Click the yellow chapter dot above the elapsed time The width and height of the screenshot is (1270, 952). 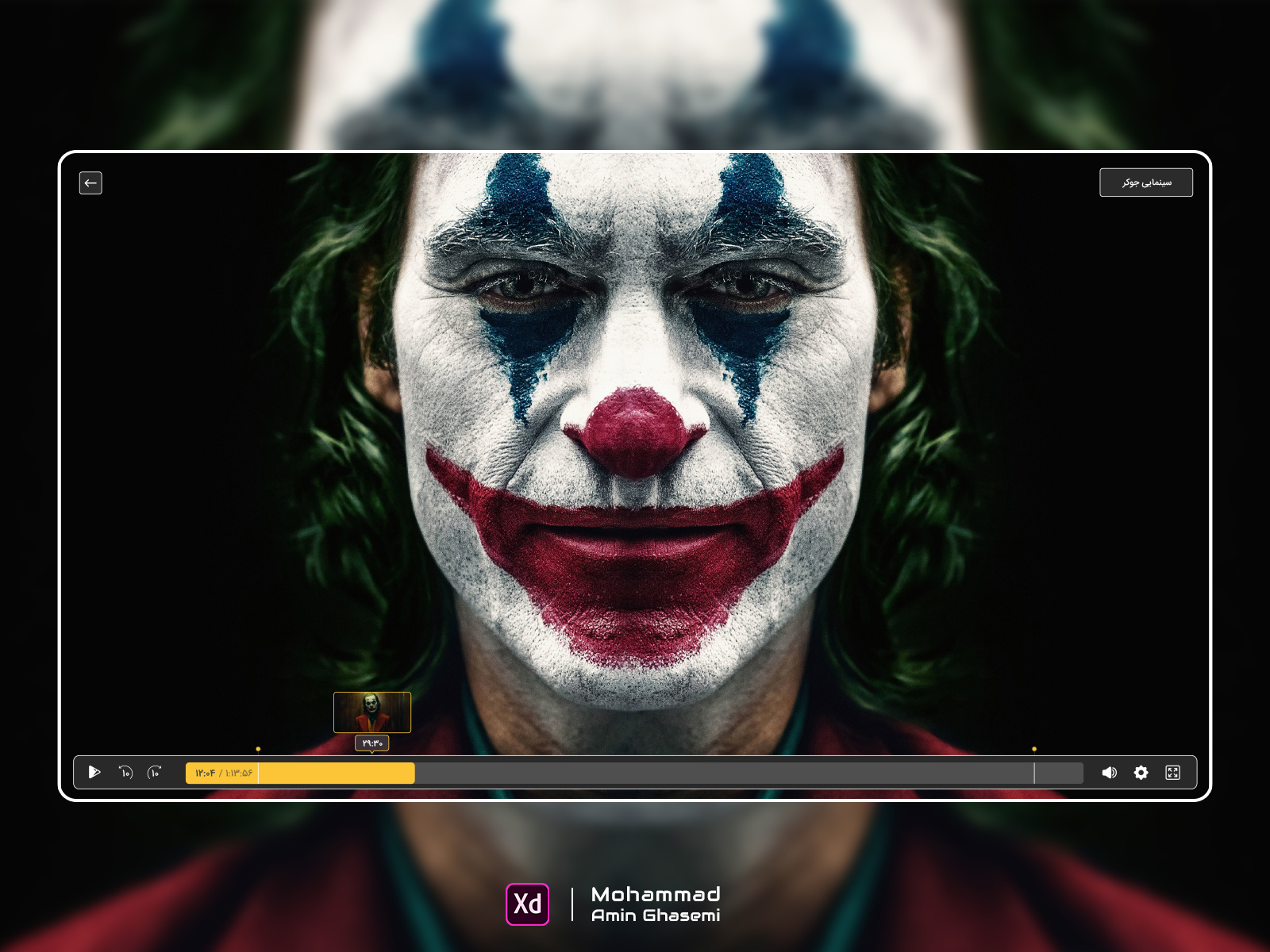tap(258, 749)
